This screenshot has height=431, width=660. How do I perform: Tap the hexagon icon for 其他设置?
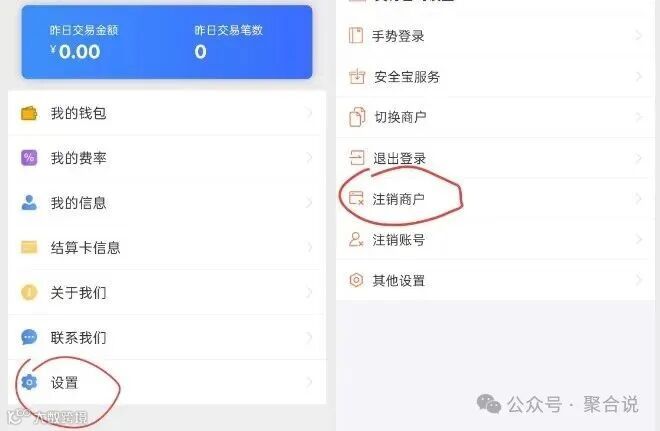pyautogui.click(x=356, y=280)
